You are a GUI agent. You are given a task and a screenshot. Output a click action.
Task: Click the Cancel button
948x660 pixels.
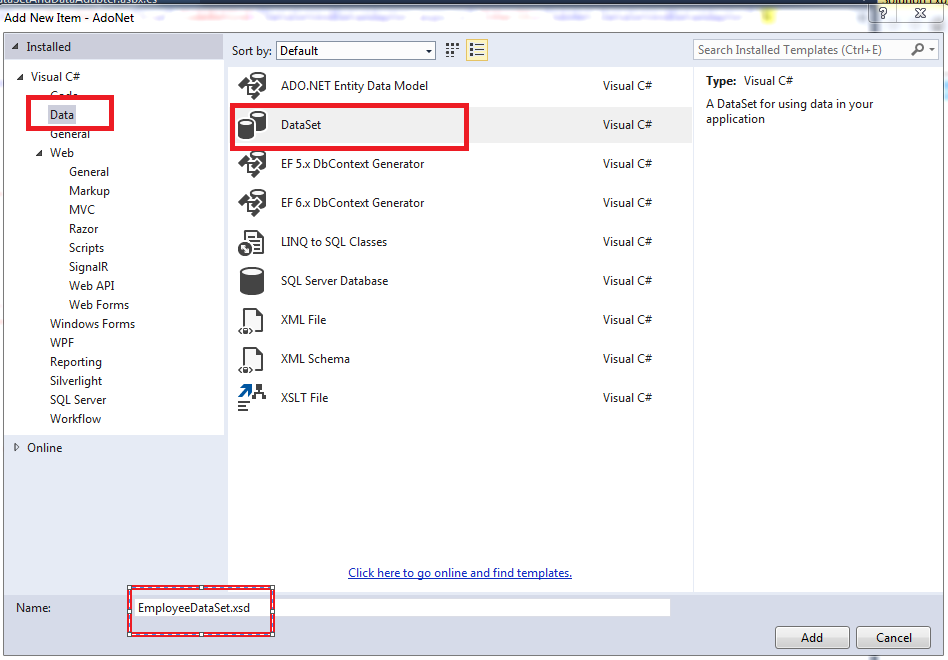(894, 638)
